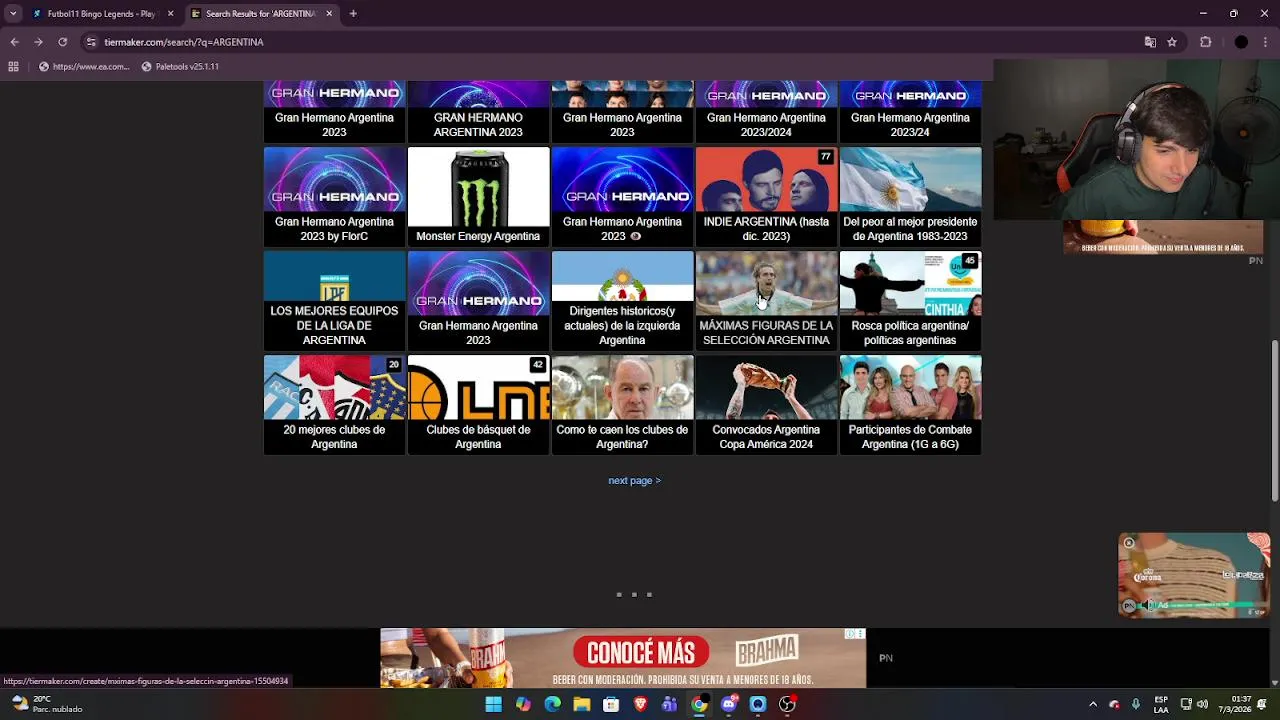Open Gran Hermano Argentina 2023/24 card
This screenshot has height=720, width=1280.
[910, 112]
